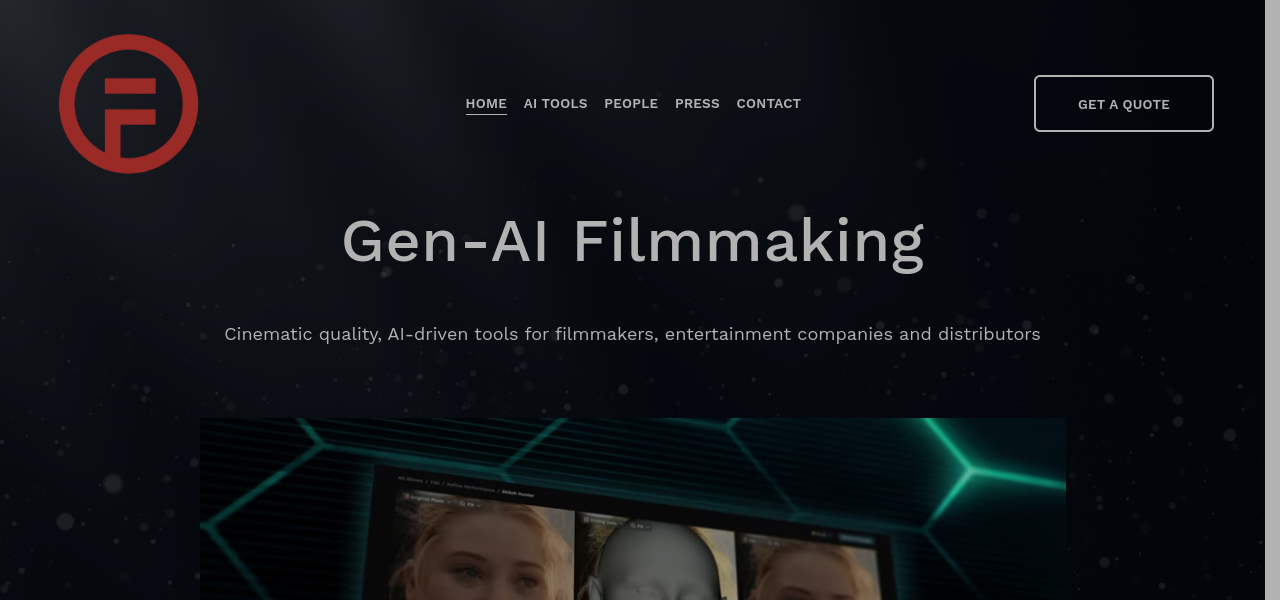Viewport: 1280px width, 600px height.
Task: Open the HOME navigation item
Action: (486, 104)
